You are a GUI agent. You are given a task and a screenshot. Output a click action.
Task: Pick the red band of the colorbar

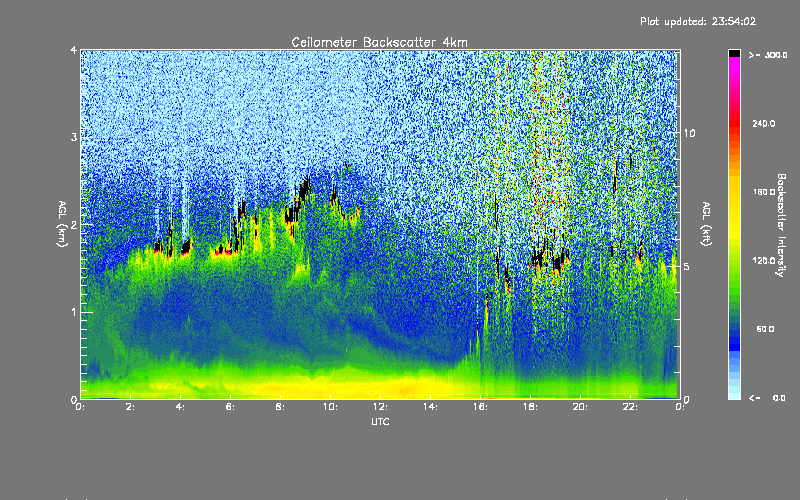tap(734, 122)
